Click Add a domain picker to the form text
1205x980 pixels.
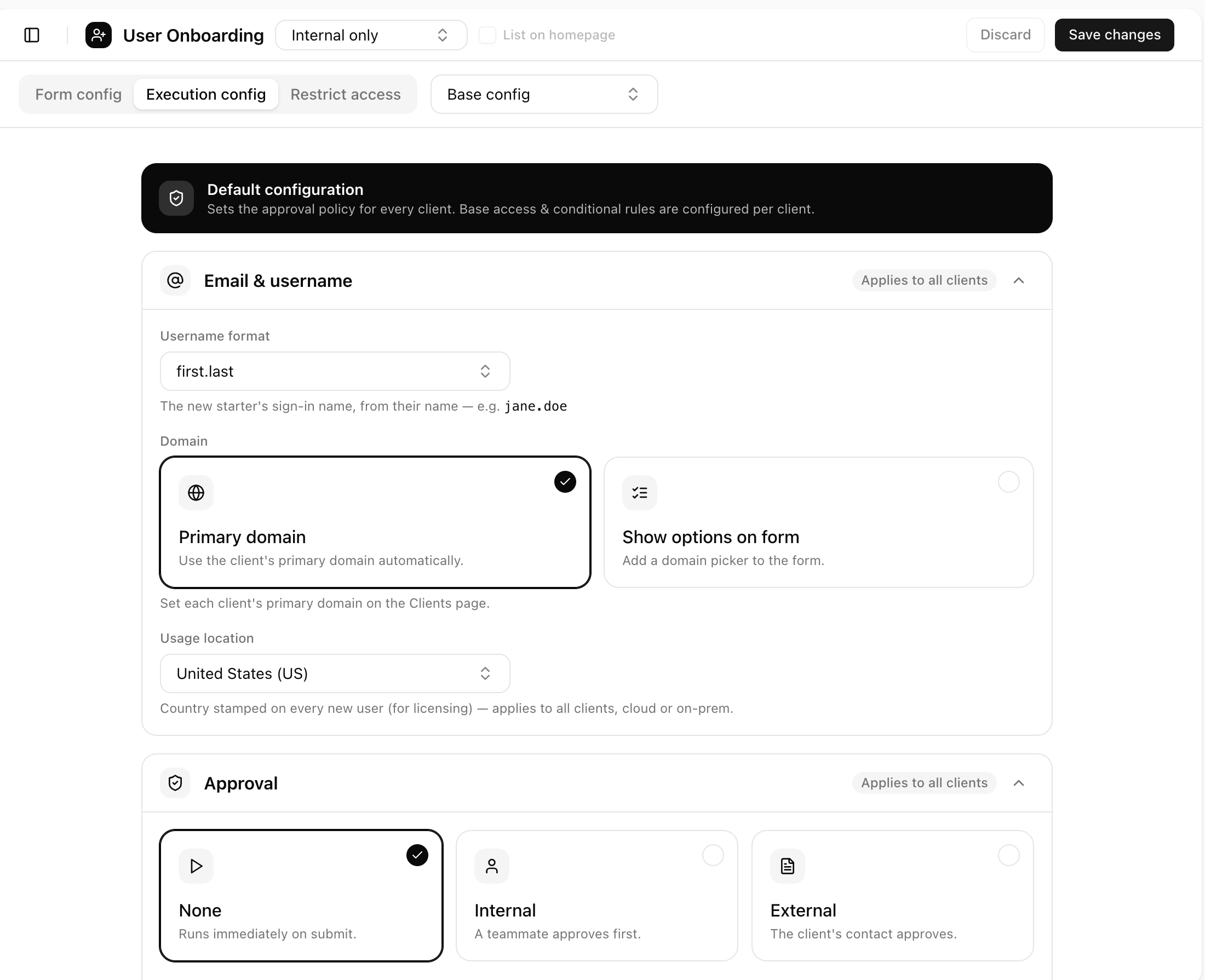[x=724, y=561]
